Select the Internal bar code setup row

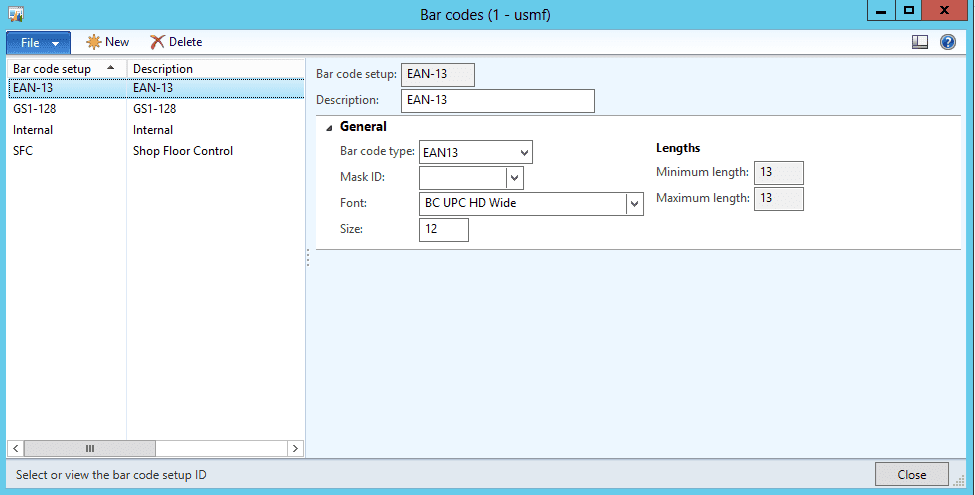point(33,130)
